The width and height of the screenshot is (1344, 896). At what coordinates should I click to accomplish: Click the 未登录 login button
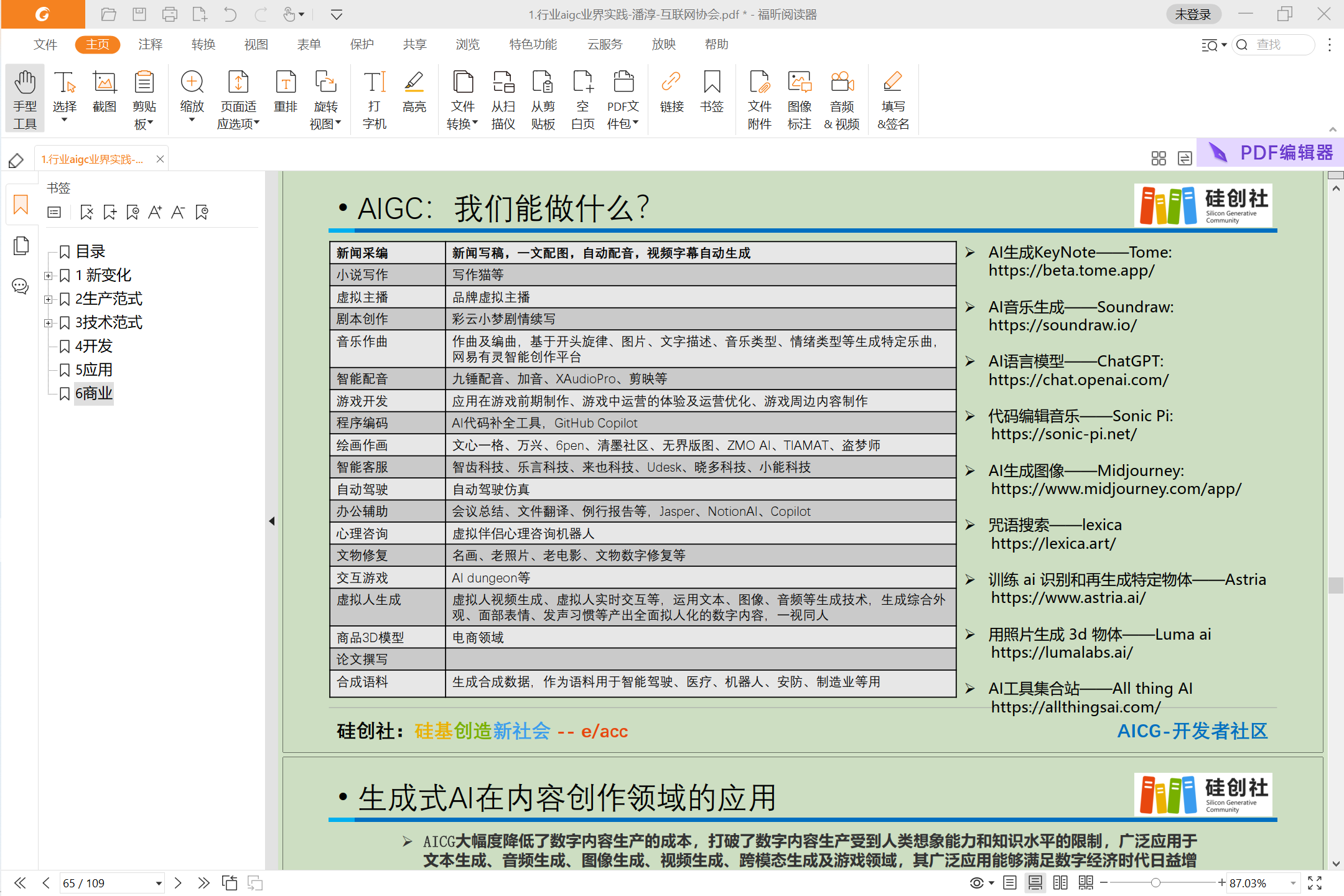[x=1193, y=14]
